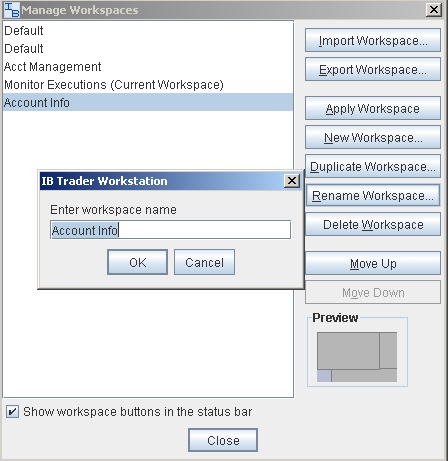This screenshot has height=461, width=448.
Task: Close the Manage Workspaces window via Close button
Action: tap(223, 440)
